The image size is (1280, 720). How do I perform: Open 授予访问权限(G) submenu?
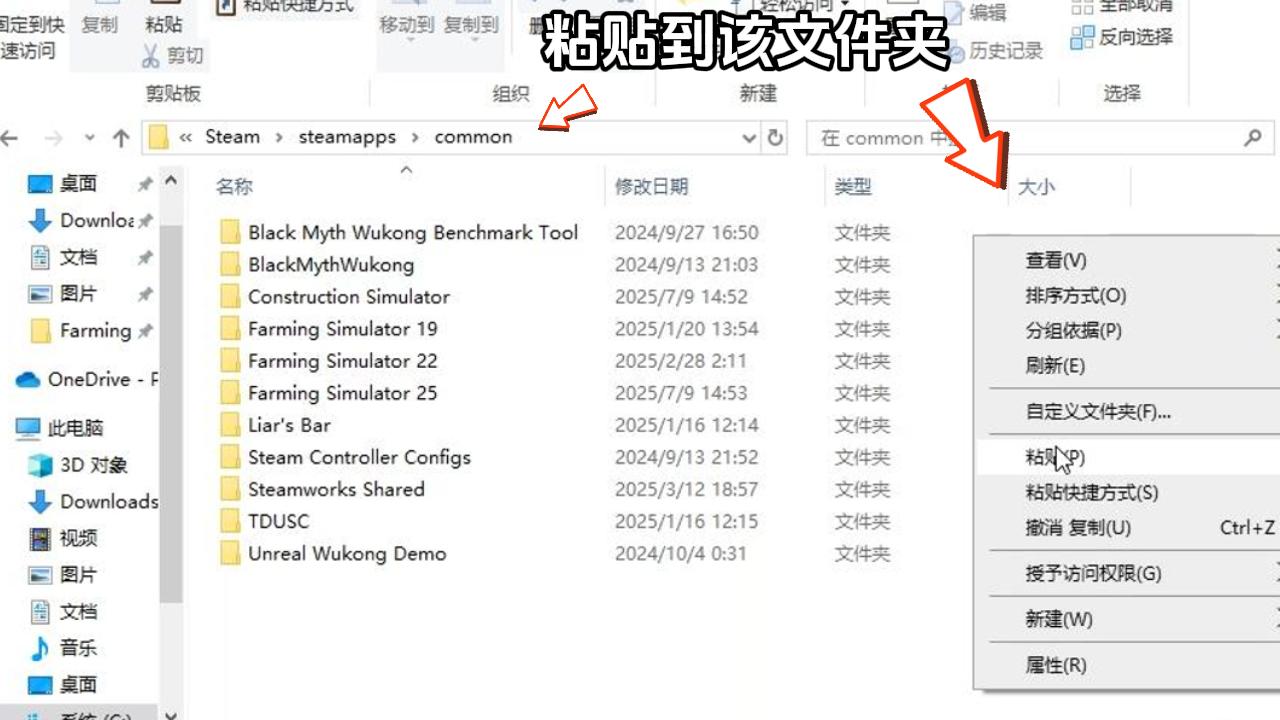[x=1127, y=573]
